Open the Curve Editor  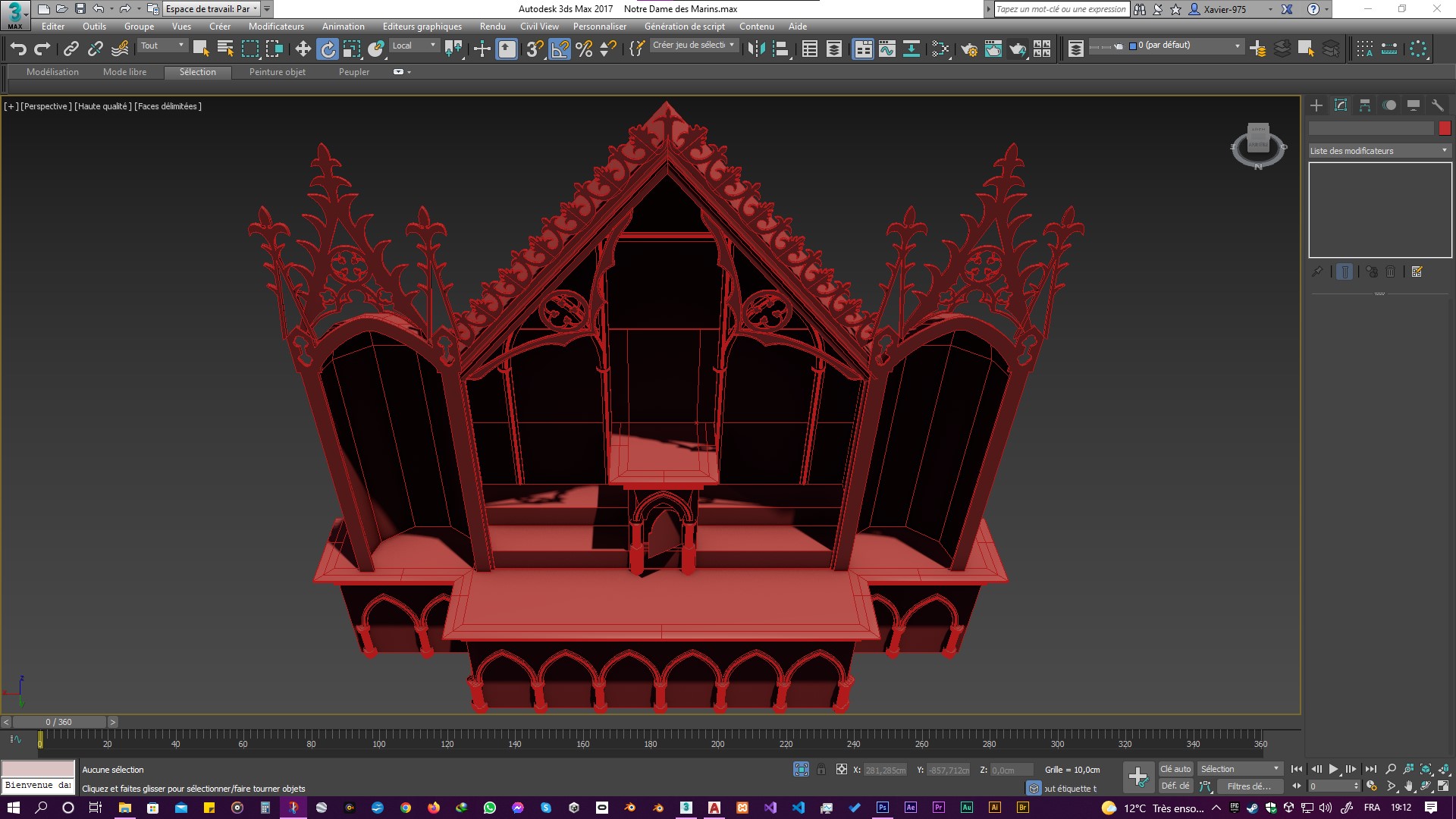[887, 49]
